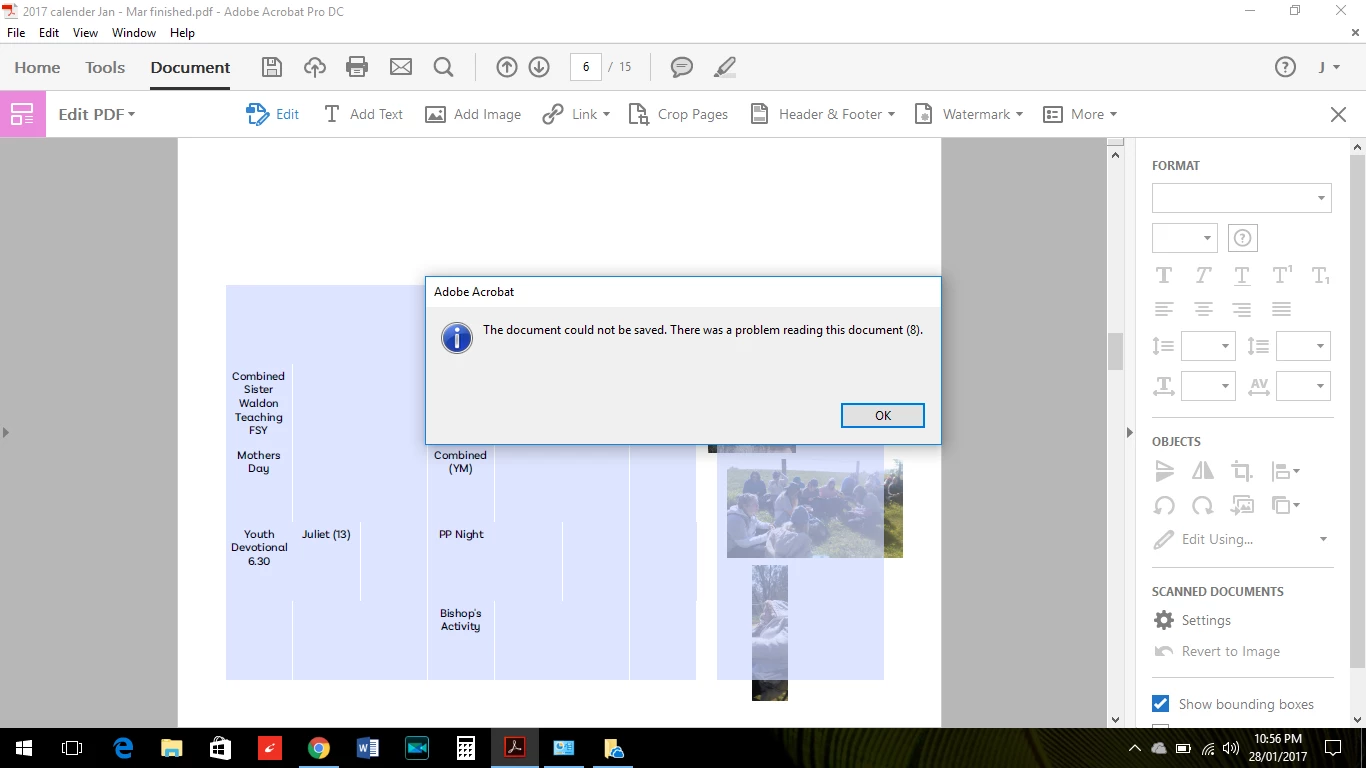Open Chrome from the taskbar
This screenshot has width=1366, height=768.
(319, 748)
